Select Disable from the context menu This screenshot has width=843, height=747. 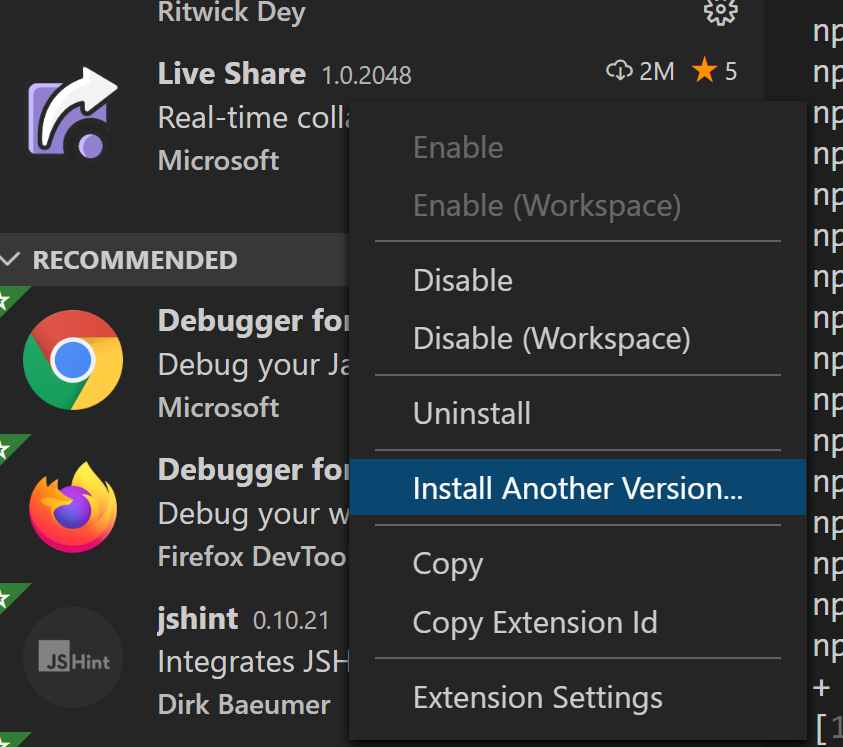point(462,280)
